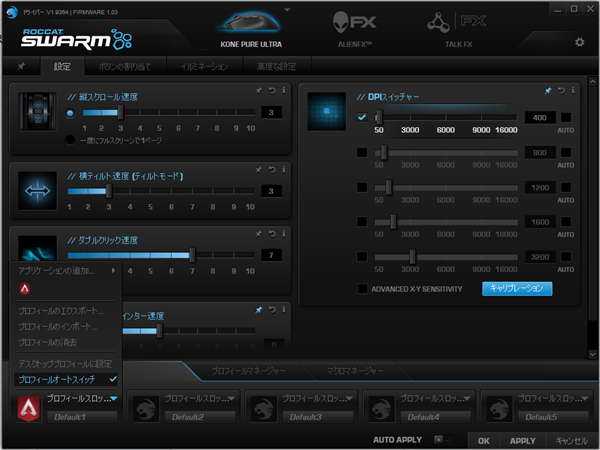Open dropdown for Default5 profile slot
Image resolution: width=600 pixels, height=450 pixels.
[x=585, y=399]
